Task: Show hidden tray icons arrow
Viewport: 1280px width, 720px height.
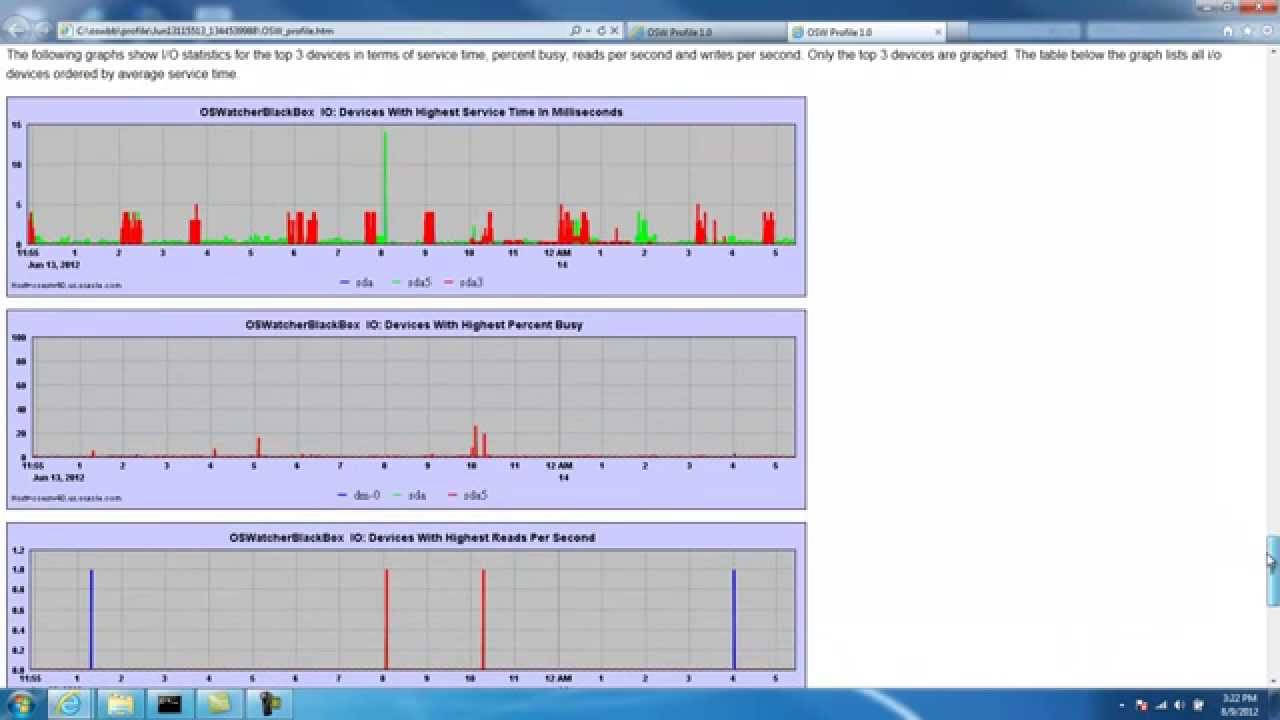Action: point(1121,705)
